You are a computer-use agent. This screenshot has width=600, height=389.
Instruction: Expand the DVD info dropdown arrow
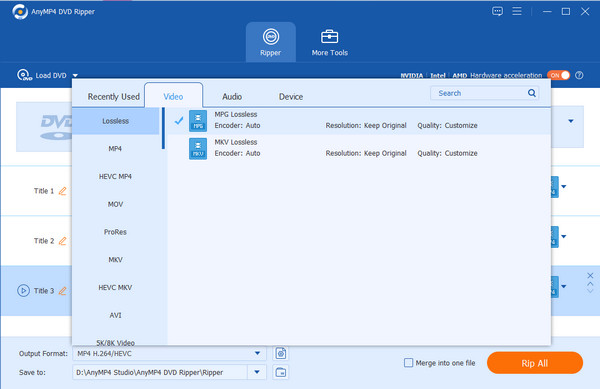click(571, 121)
